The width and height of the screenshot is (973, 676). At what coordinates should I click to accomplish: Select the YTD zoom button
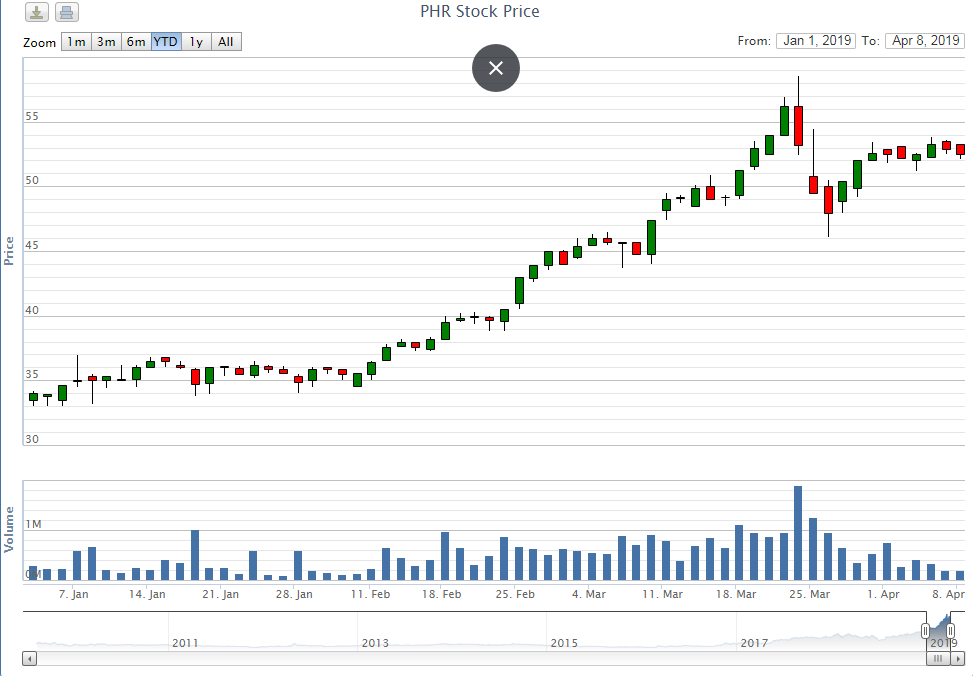(166, 42)
